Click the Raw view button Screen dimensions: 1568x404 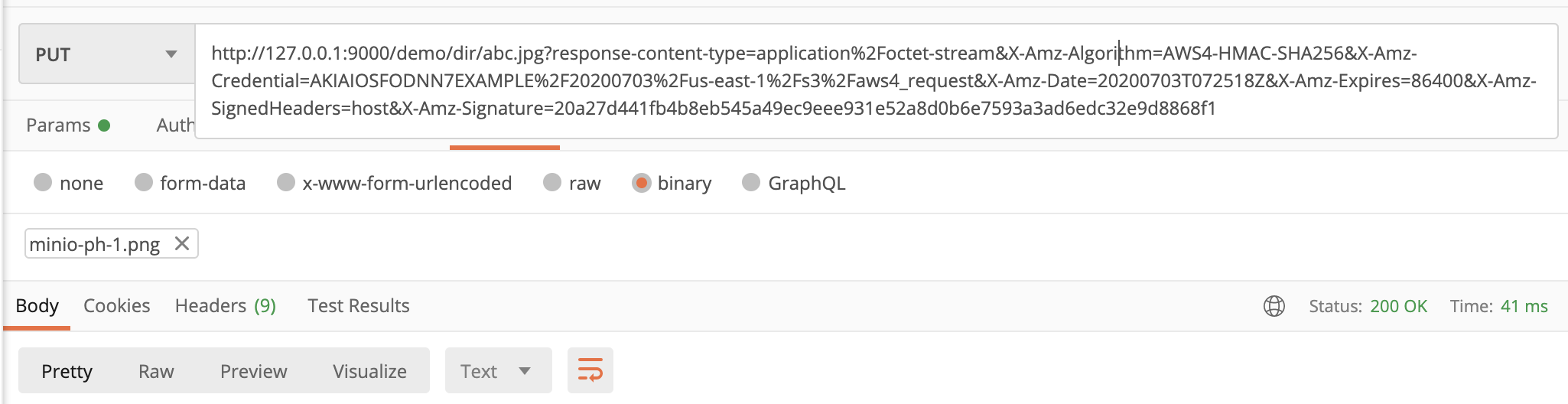coord(156,371)
